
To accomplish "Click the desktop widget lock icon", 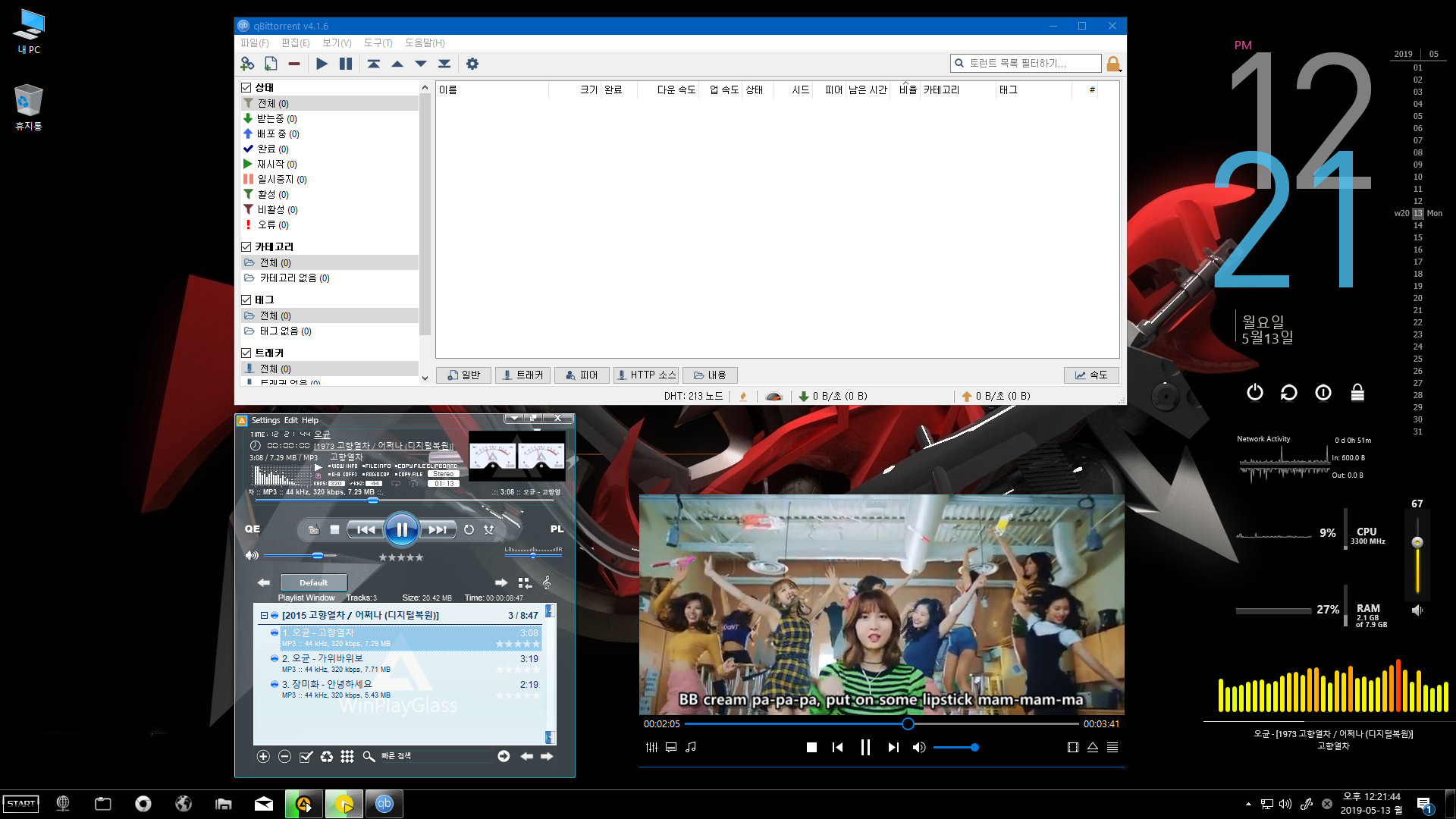I will click(x=1357, y=392).
